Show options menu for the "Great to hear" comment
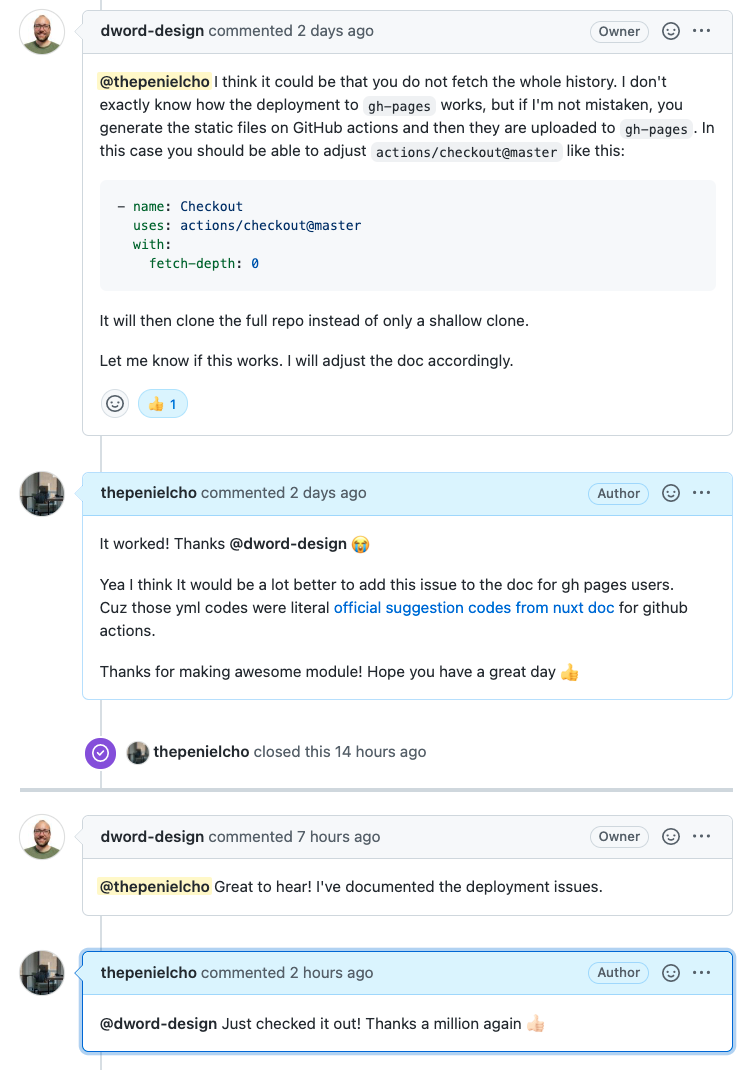Screen dimensions: 750x1070 click(702, 837)
